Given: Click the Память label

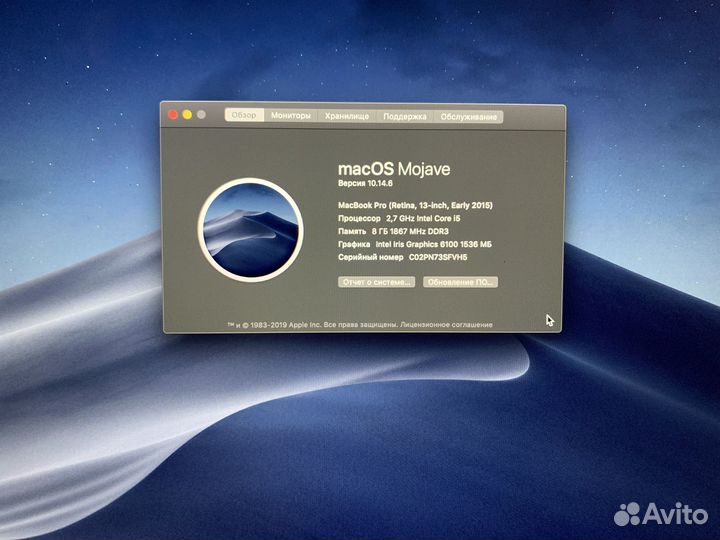Looking at the screenshot, I should click(x=352, y=231).
